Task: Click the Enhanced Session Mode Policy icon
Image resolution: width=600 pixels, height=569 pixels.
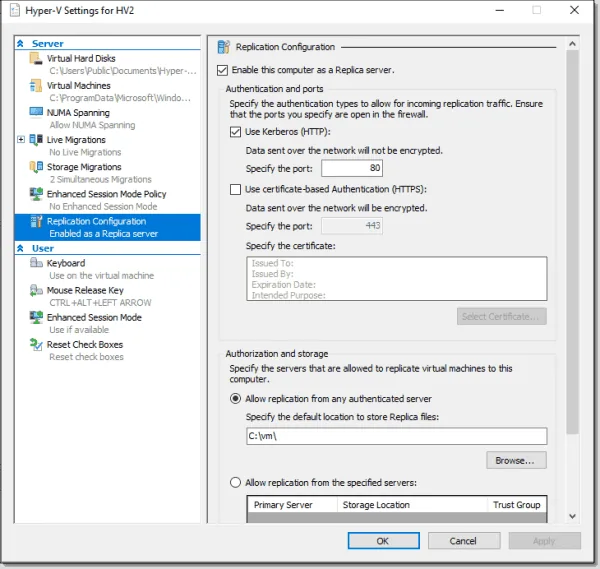Action: click(36, 194)
